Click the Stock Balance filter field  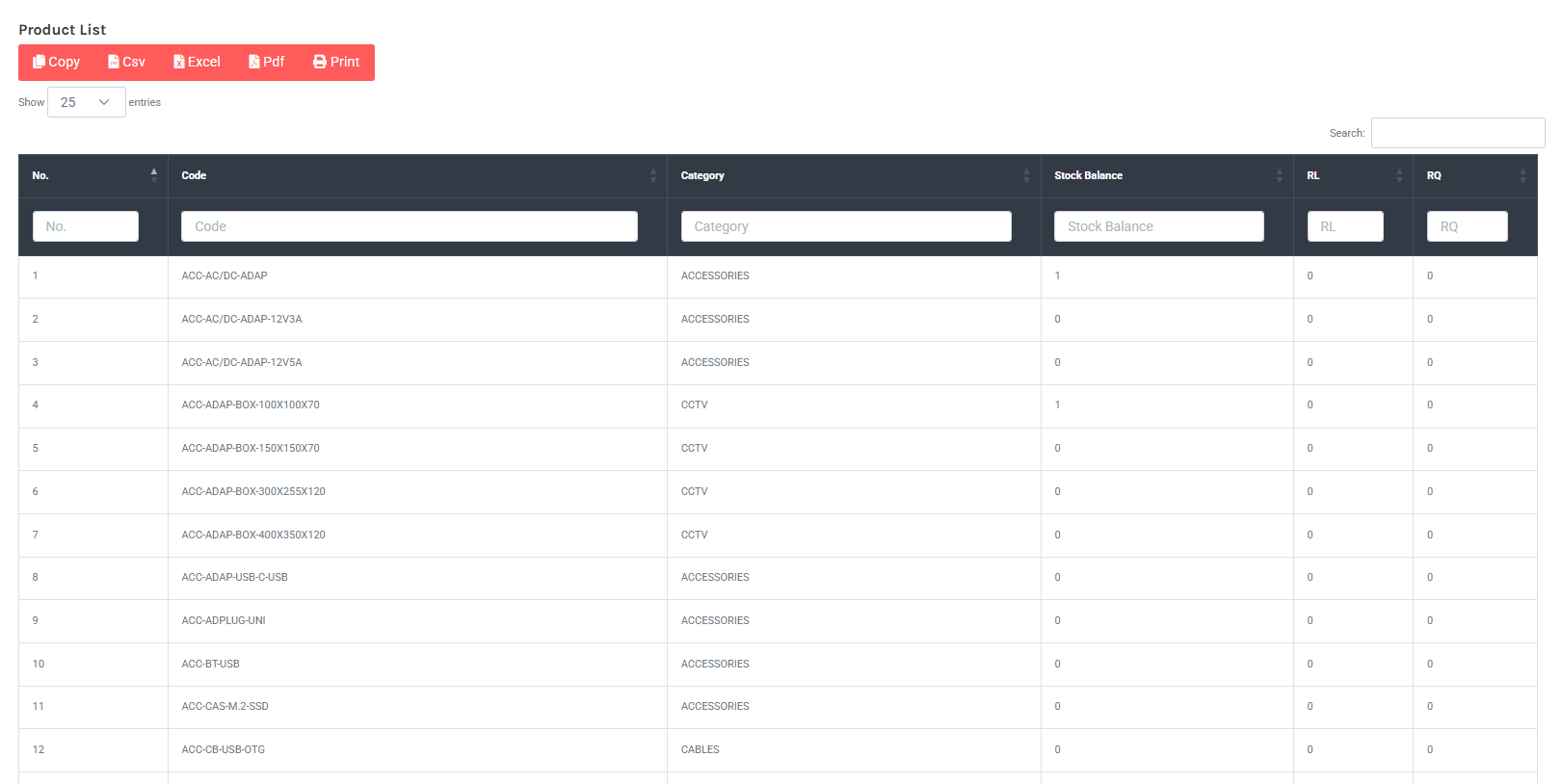pyautogui.click(x=1158, y=226)
